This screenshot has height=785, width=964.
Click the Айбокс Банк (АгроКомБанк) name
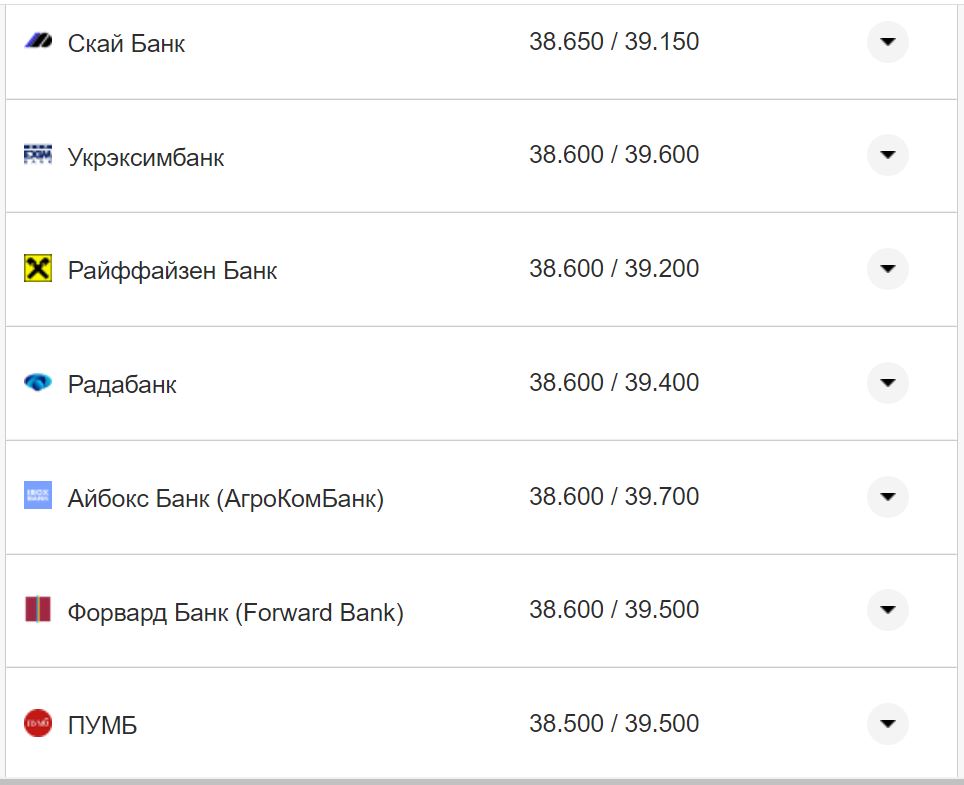click(225, 498)
